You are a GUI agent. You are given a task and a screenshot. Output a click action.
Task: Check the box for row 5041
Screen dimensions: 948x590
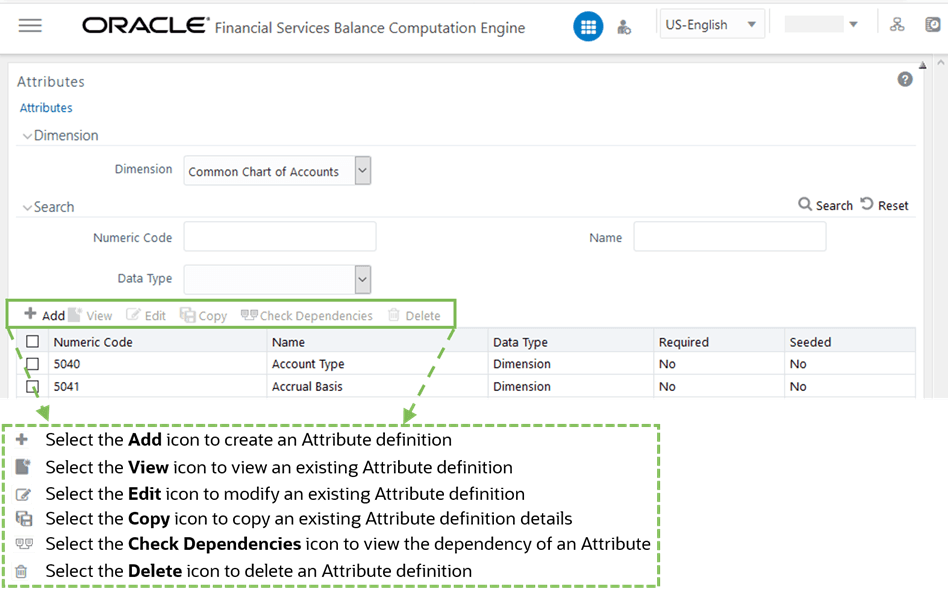pyautogui.click(x=33, y=386)
